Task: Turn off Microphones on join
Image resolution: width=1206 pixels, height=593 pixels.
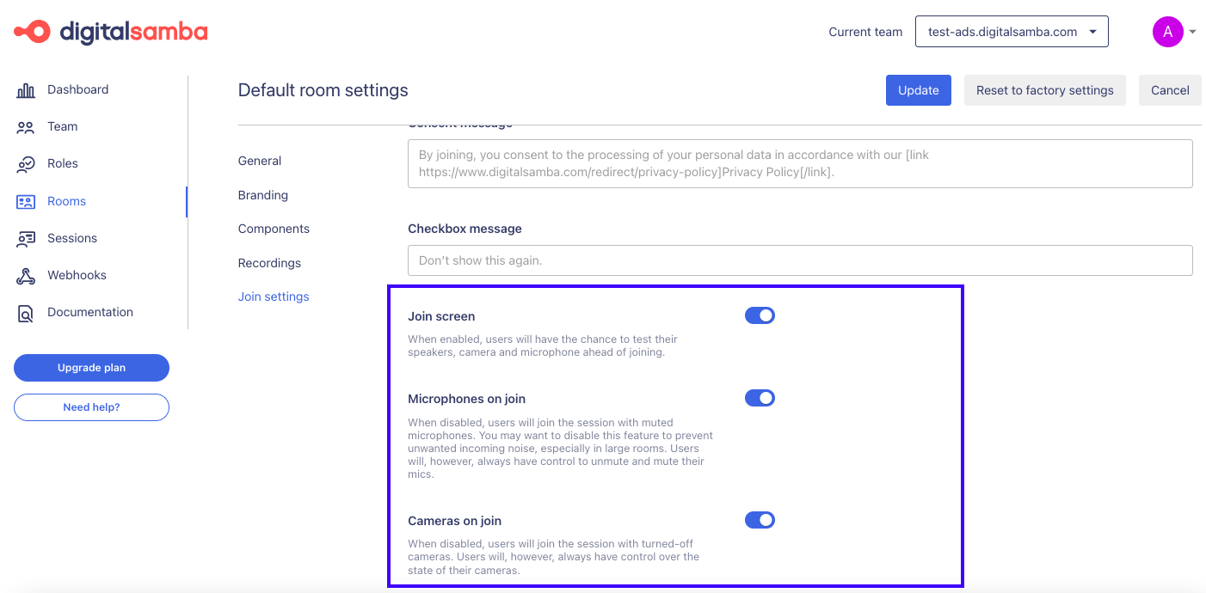Action: [x=760, y=397]
